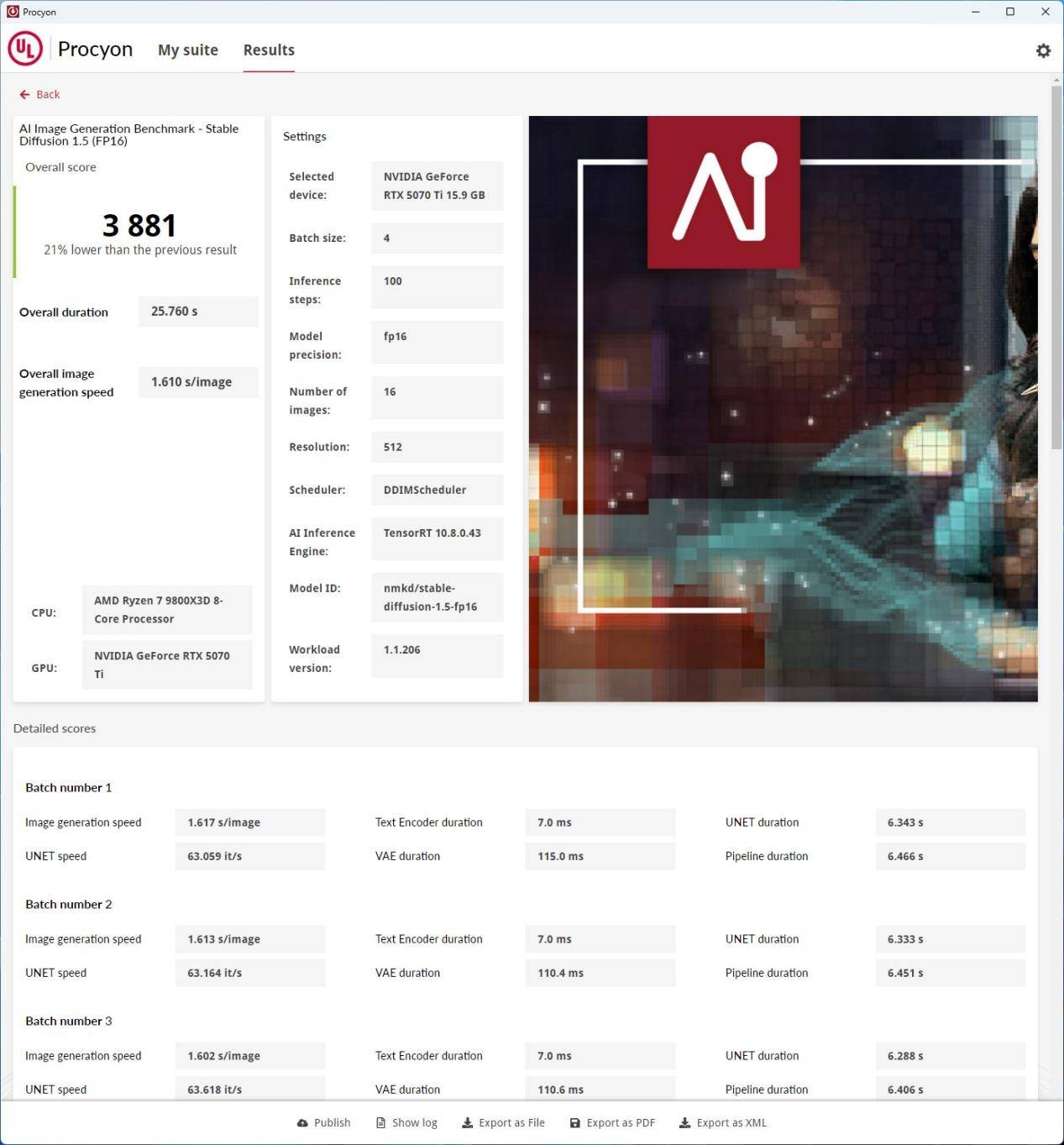Image resolution: width=1064 pixels, height=1145 pixels.
Task: Click the overall score 3 881
Action: [139, 225]
